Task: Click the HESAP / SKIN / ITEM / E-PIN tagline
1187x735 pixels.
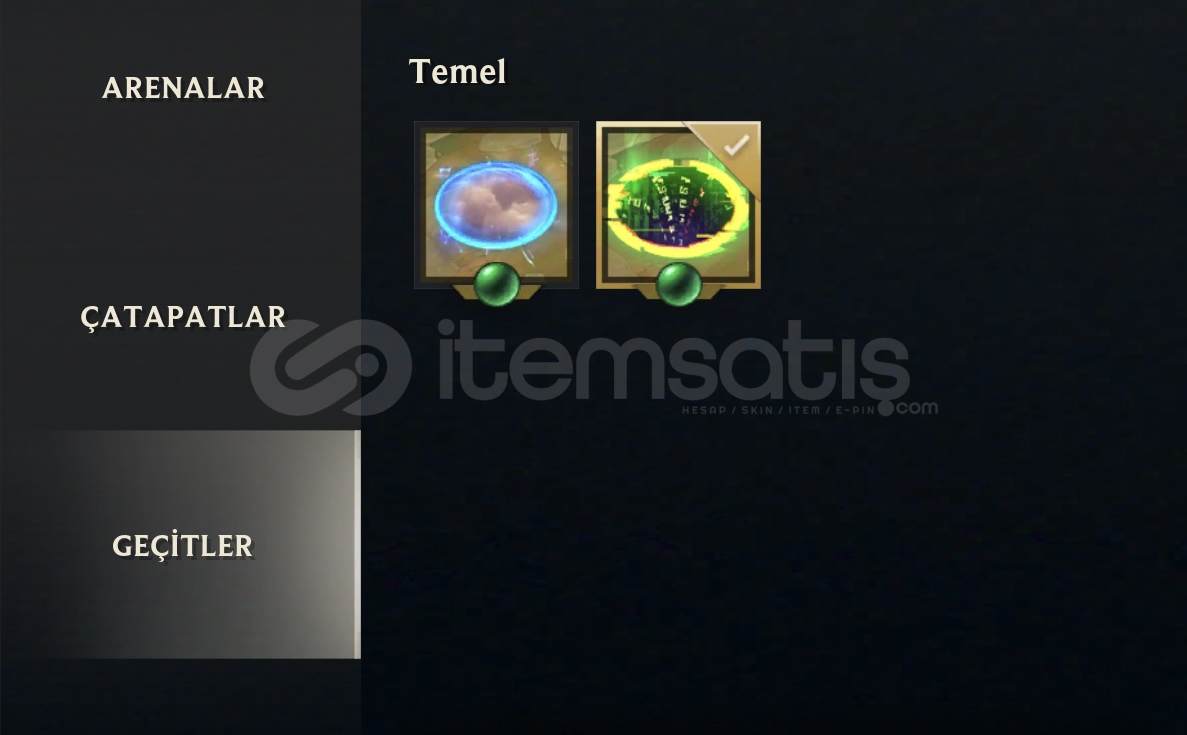Action: pyautogui.click(x=778, y=410)
